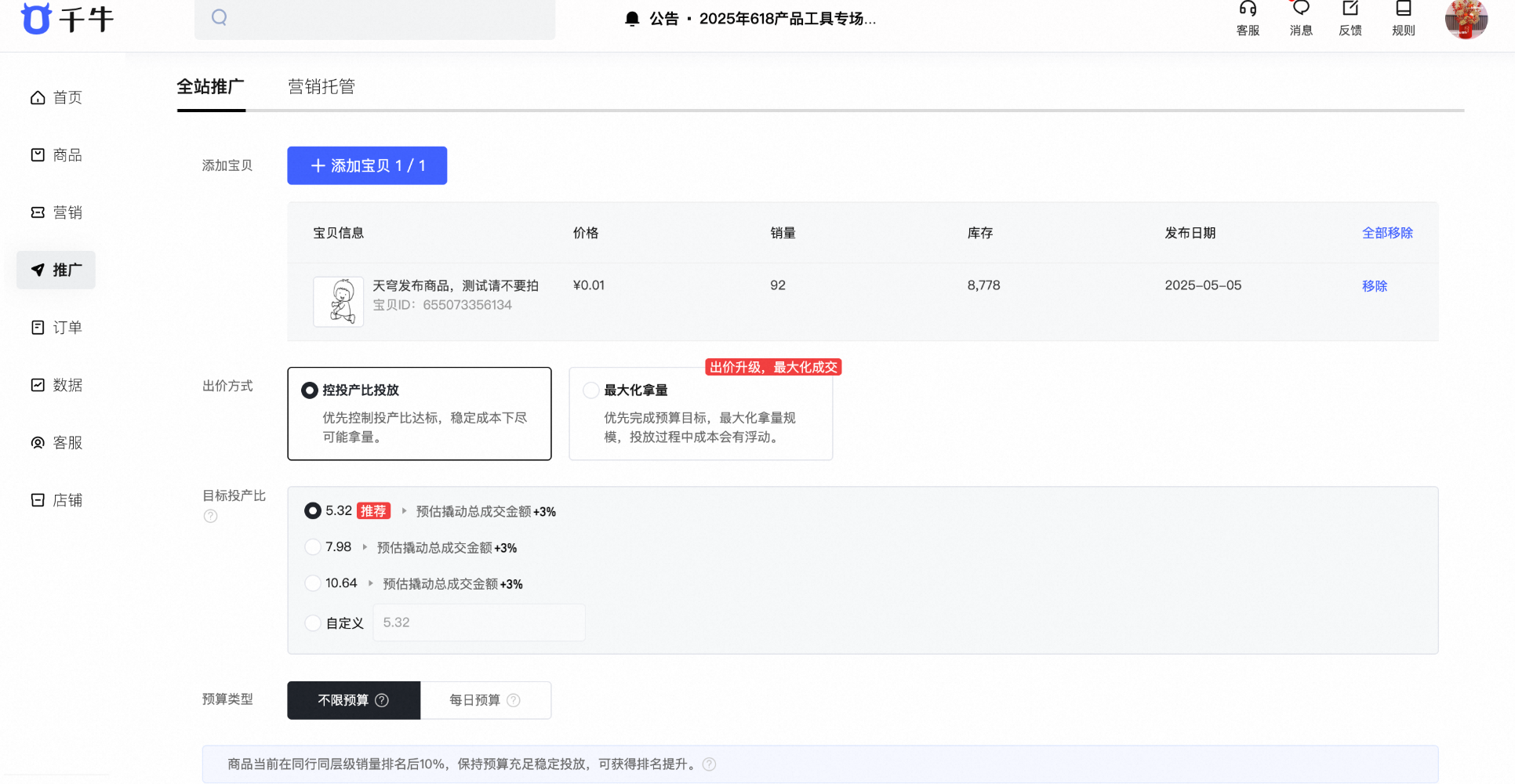Select the 自定义 ROI radio
1515x784 pixels.
tap(313, 623)
